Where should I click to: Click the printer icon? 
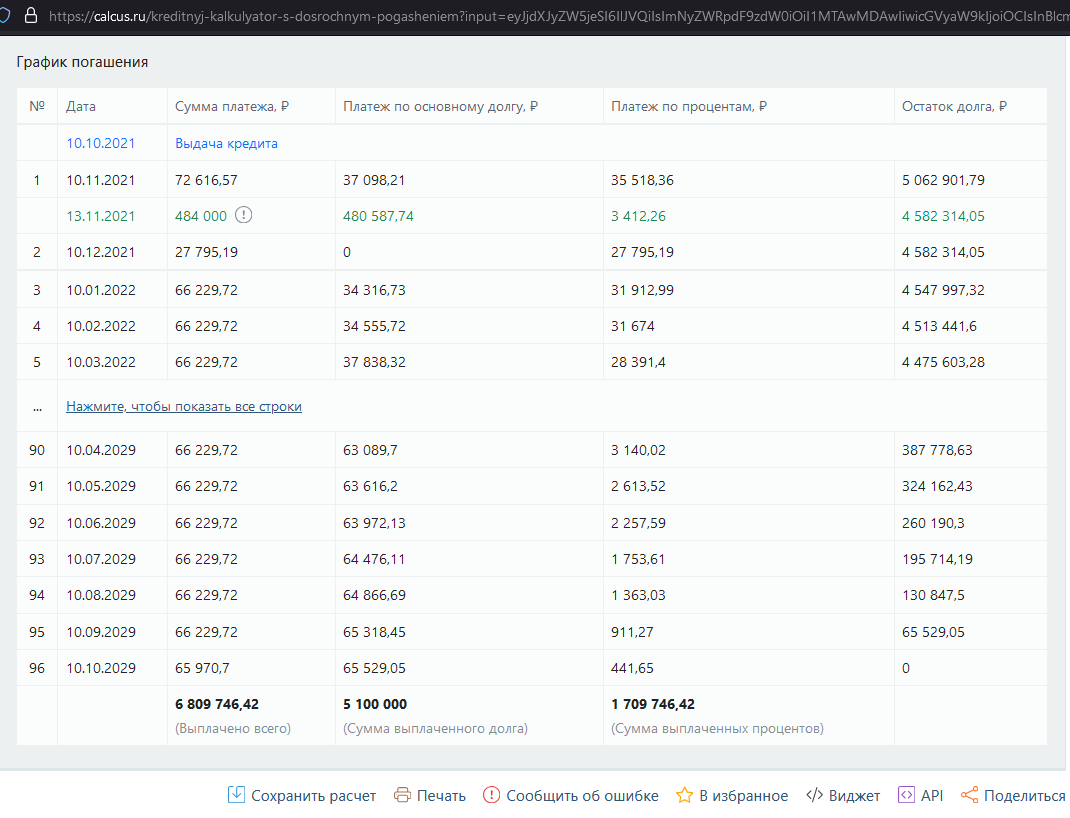(x=403, y=795)
